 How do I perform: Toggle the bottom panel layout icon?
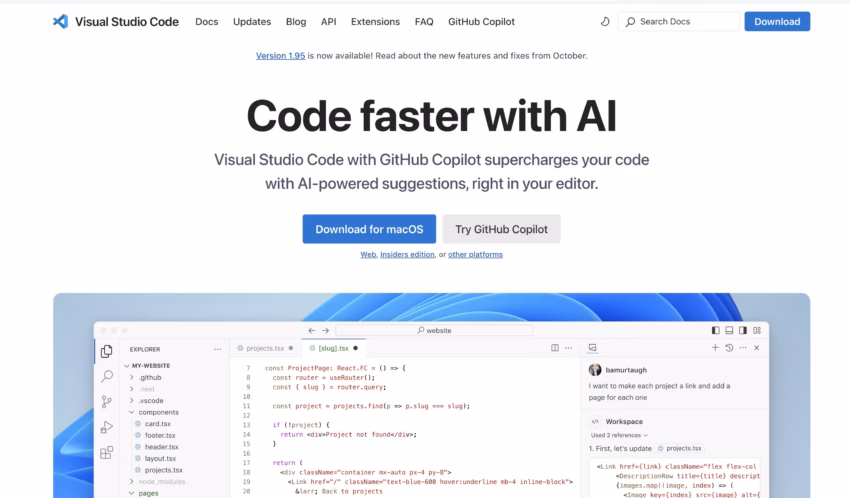pyautogui.click(x=729, y=330)
